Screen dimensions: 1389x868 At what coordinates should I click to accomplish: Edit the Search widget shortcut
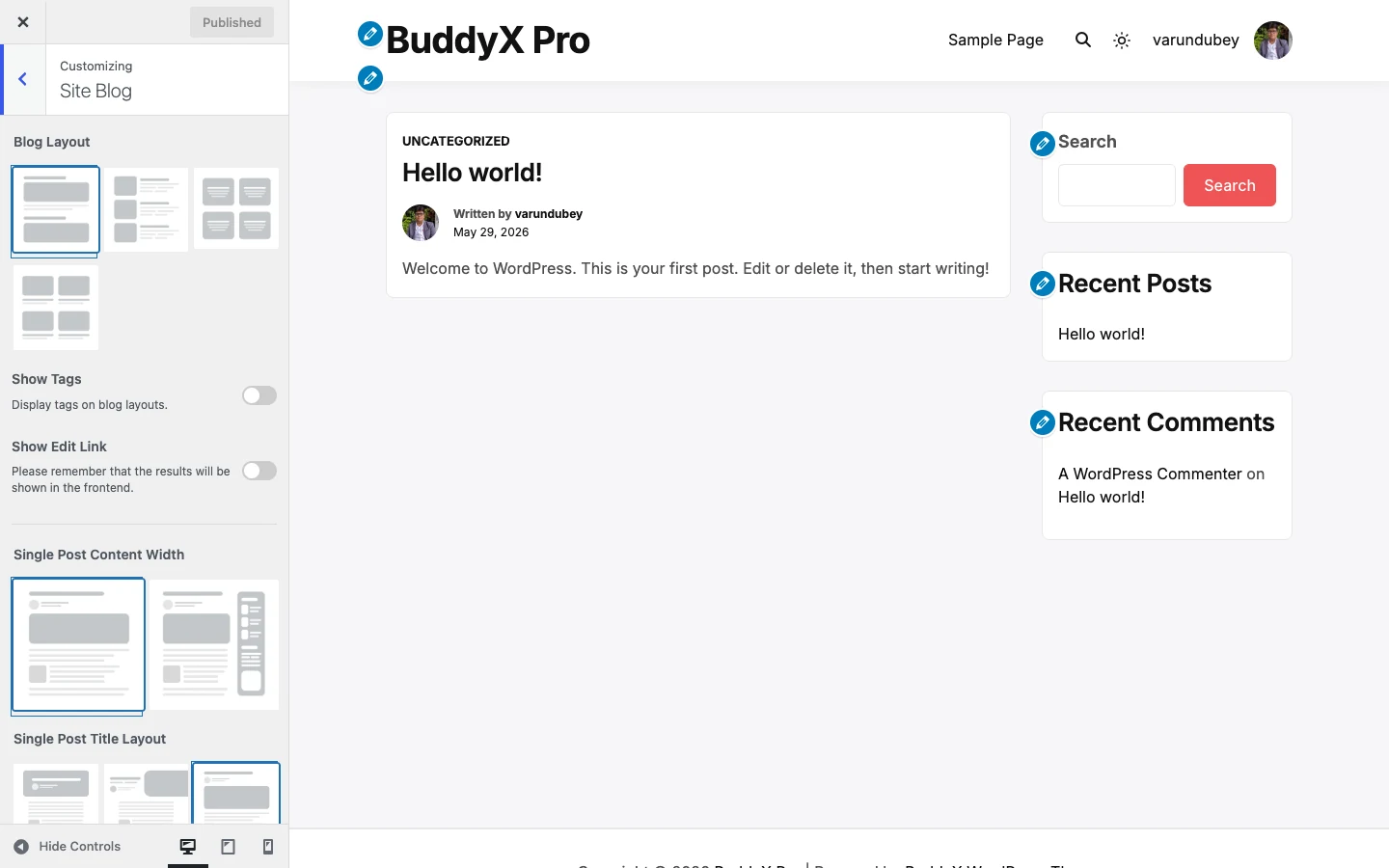[1043, 144]
